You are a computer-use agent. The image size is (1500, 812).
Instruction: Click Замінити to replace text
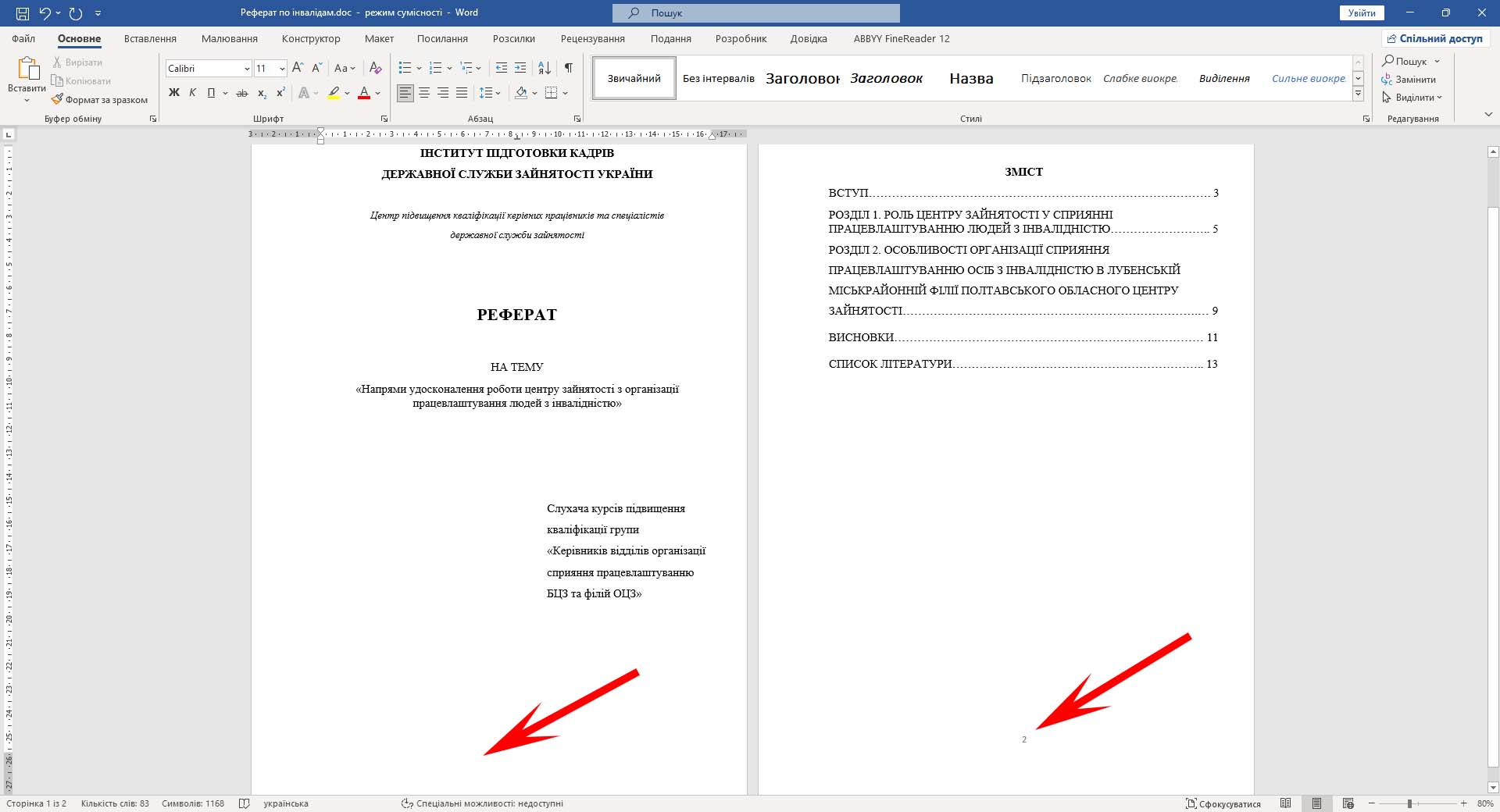[x=1409, y=80]
